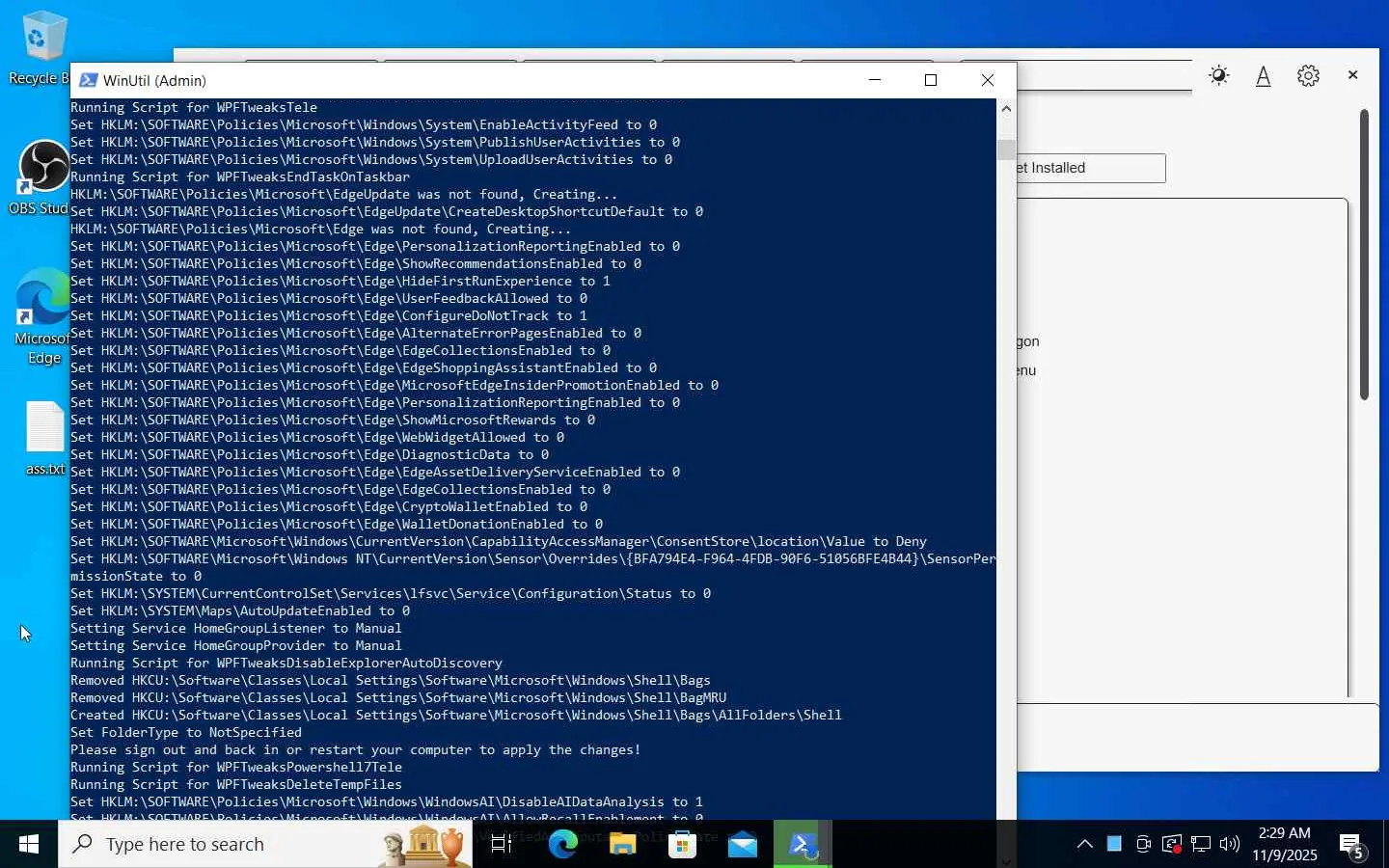1389x868 pixels.
Task: Select the Recycle Bin desktop icon
Action: (x=39, y=48)
